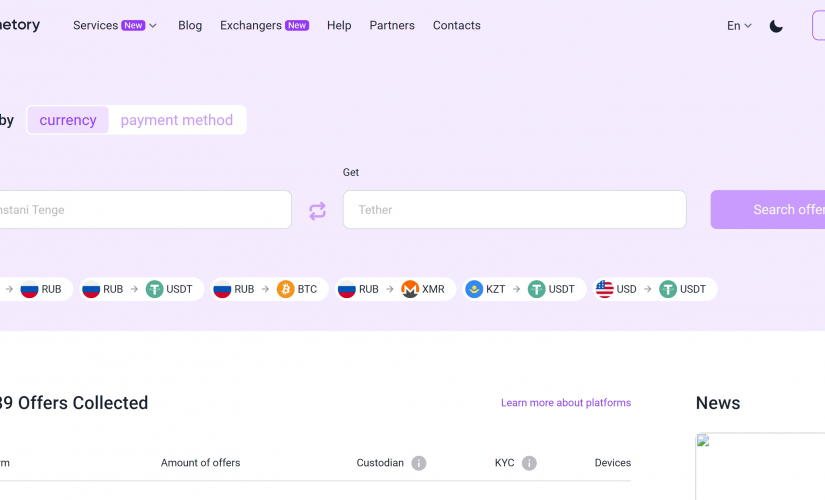Click the Amount of offers column header
Screen dimensions: 825x500
tap(200, 463)
